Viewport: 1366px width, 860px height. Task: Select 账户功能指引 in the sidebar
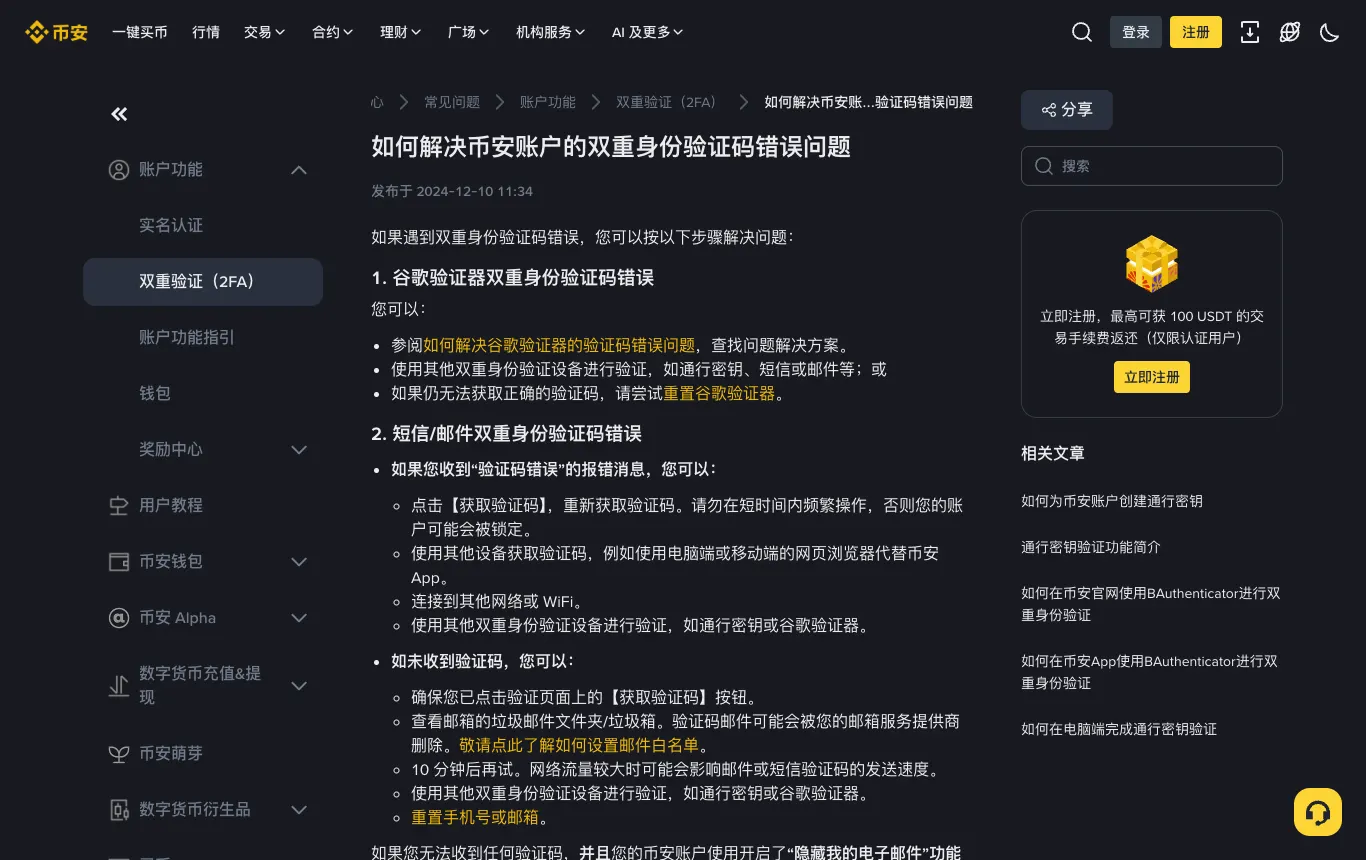point(203,338)
